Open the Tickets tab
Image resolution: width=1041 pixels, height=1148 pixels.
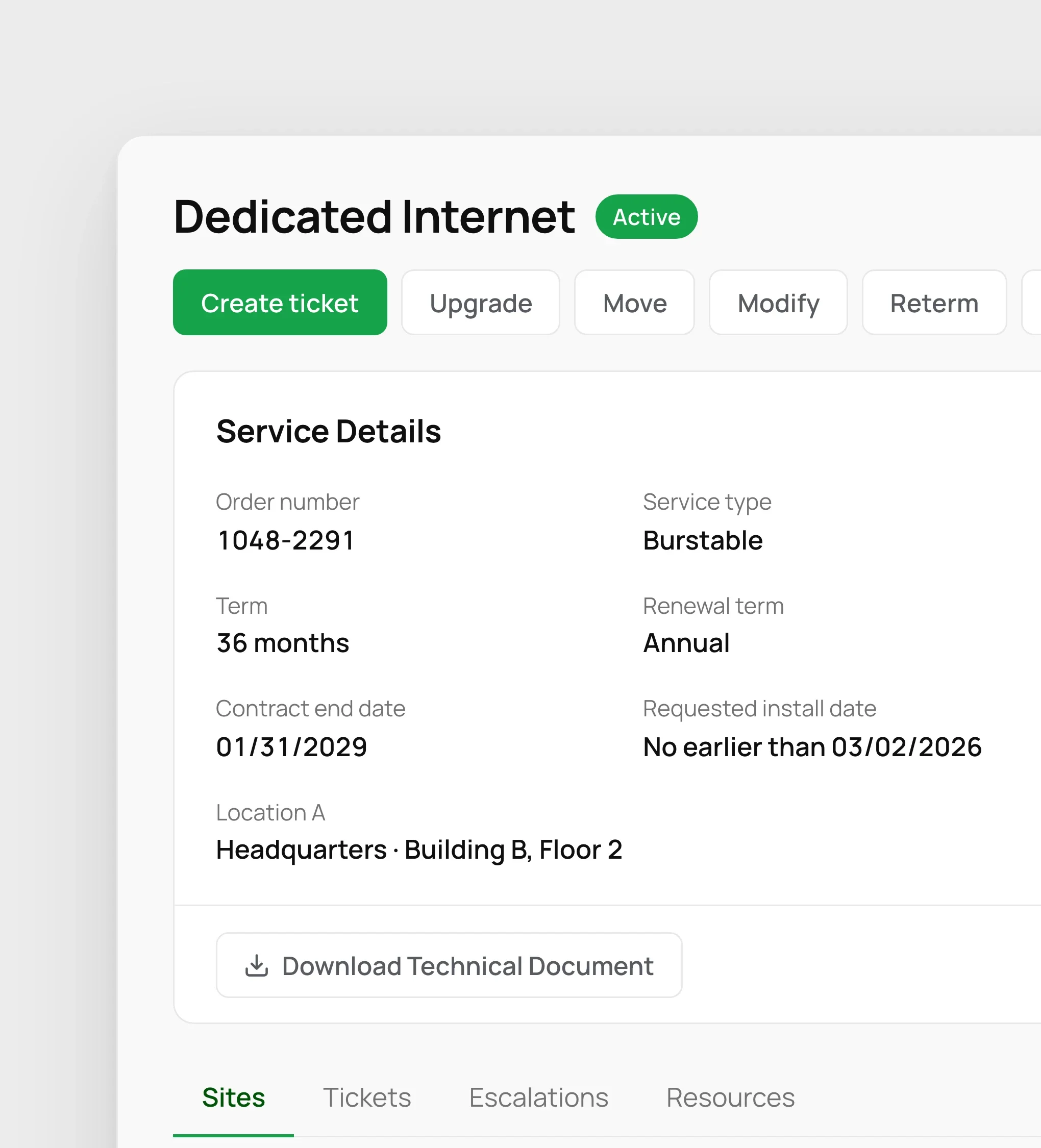click(367, 1097)
